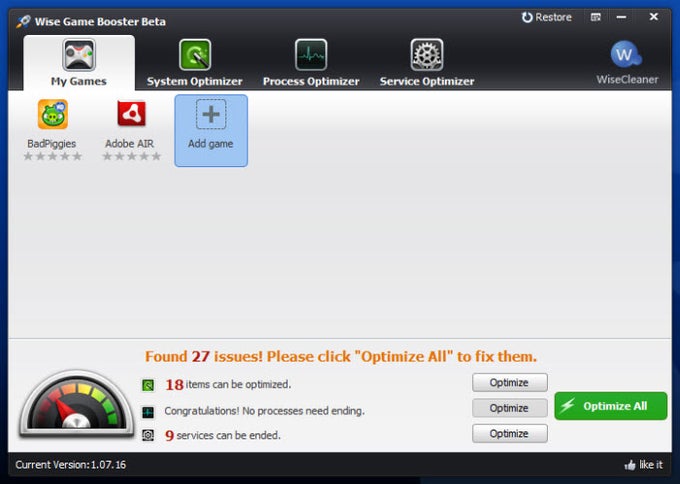This screenshot has width=680, height=484.
Task: Click the Restore button
Action: [x=546, y=17]
